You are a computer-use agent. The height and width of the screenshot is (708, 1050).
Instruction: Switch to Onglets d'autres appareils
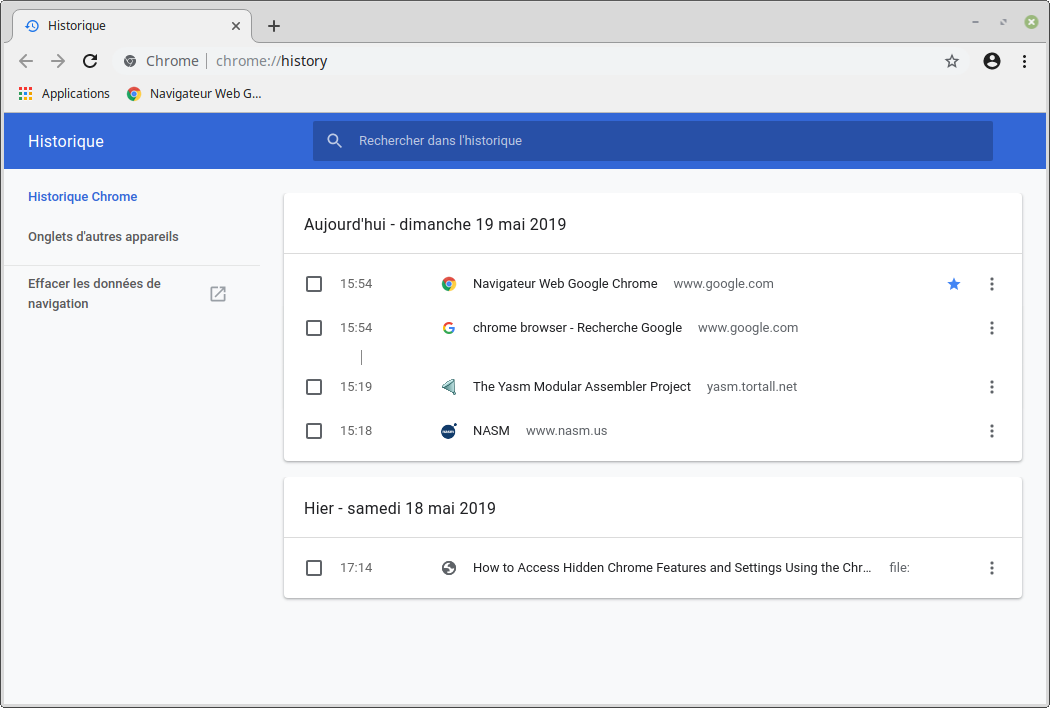[103, 237]
